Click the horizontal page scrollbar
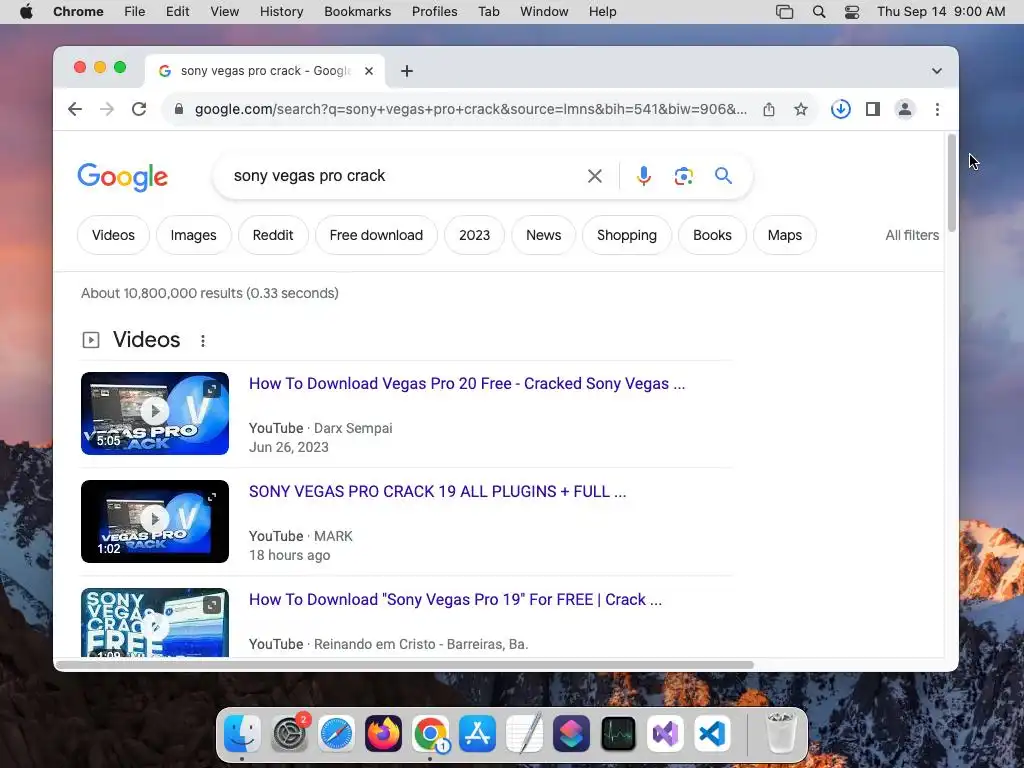This screenshot has height=768, width=1024. point(405,665)
